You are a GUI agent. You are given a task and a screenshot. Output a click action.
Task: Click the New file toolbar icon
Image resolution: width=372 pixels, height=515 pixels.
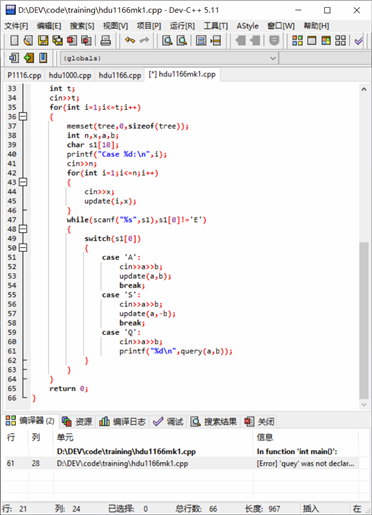pos(14,41)
